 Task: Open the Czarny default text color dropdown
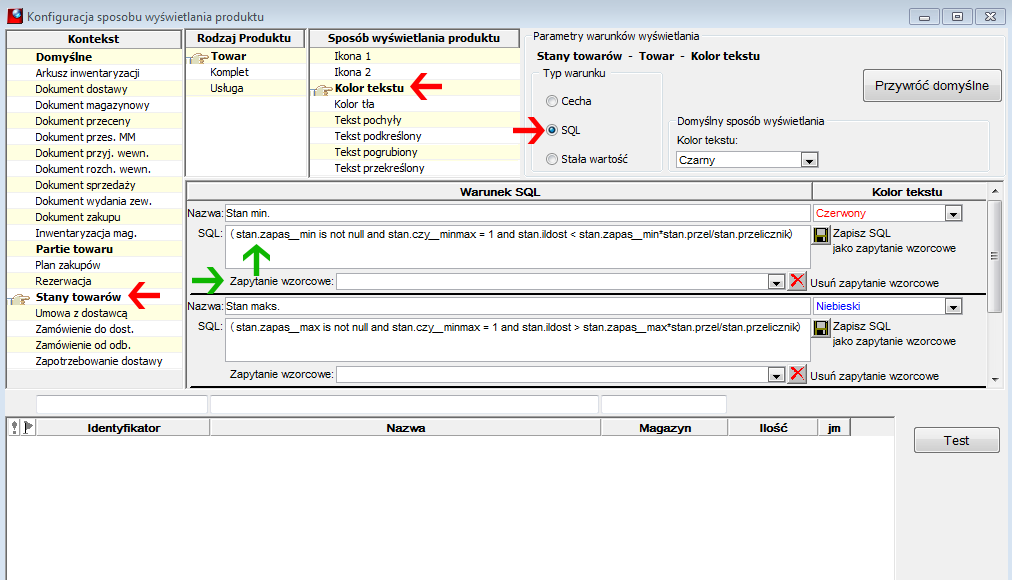point(809,160)
